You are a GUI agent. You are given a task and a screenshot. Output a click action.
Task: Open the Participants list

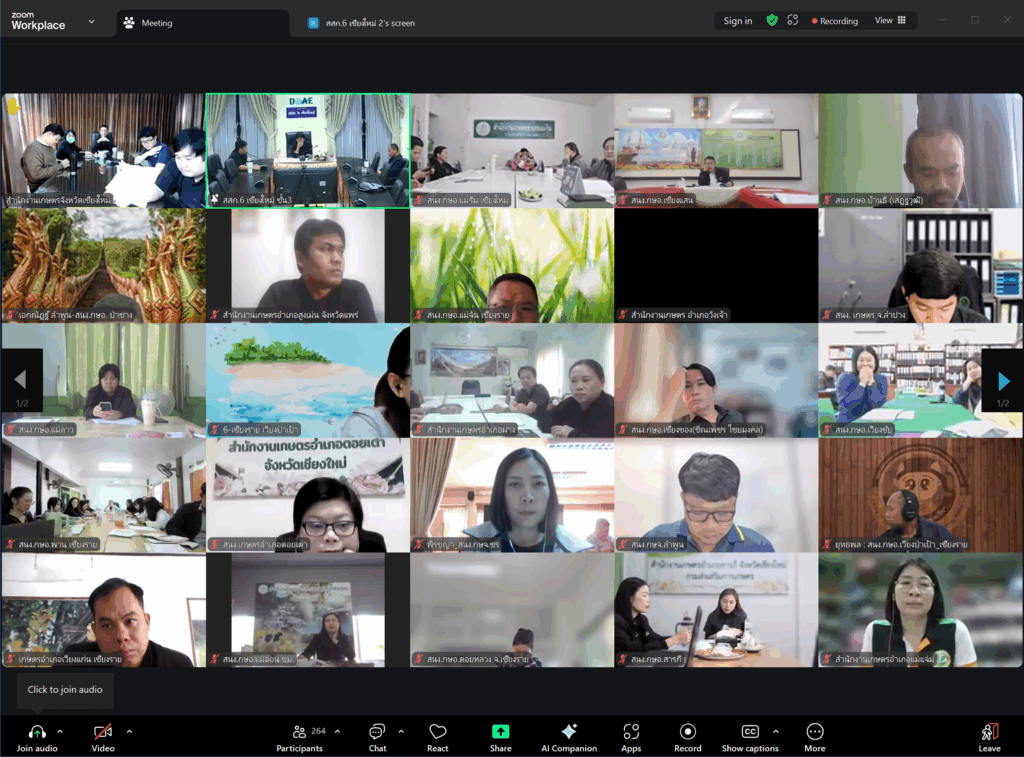pos(300,732)
